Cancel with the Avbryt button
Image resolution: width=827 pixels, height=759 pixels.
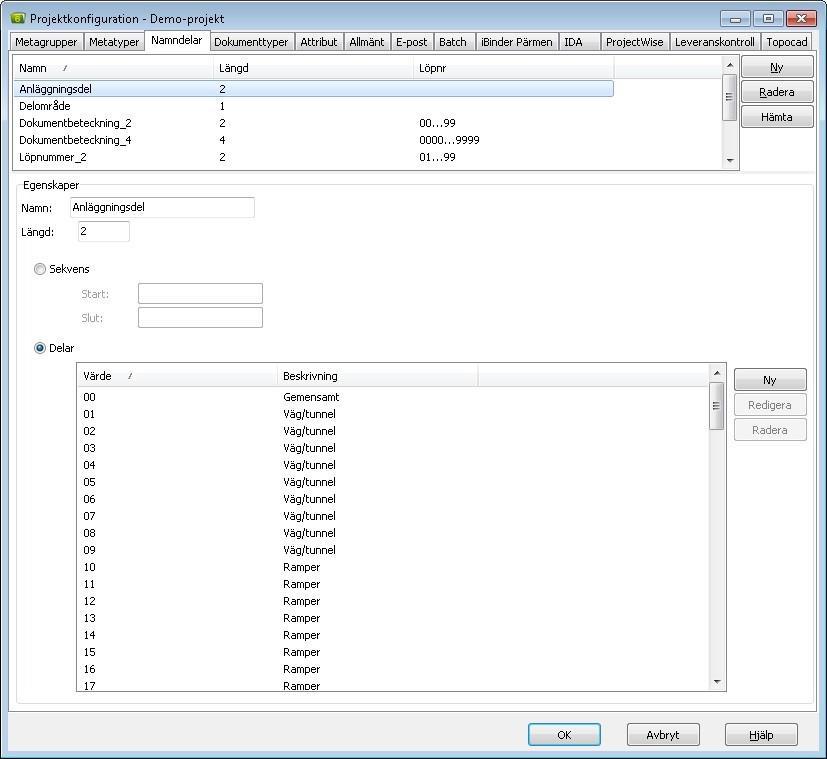(663, 735)
